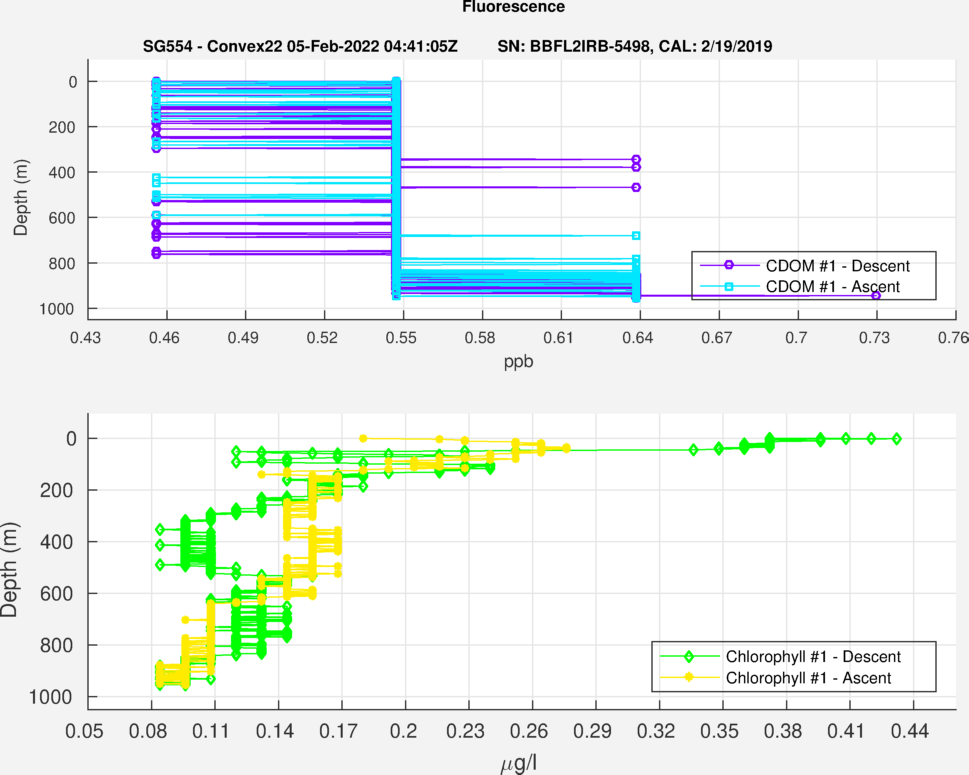Screen dimensions: 969x775
Task: Select the Chlorophyll #1 - Ascent legend label
Action: [x=809, y=678]
